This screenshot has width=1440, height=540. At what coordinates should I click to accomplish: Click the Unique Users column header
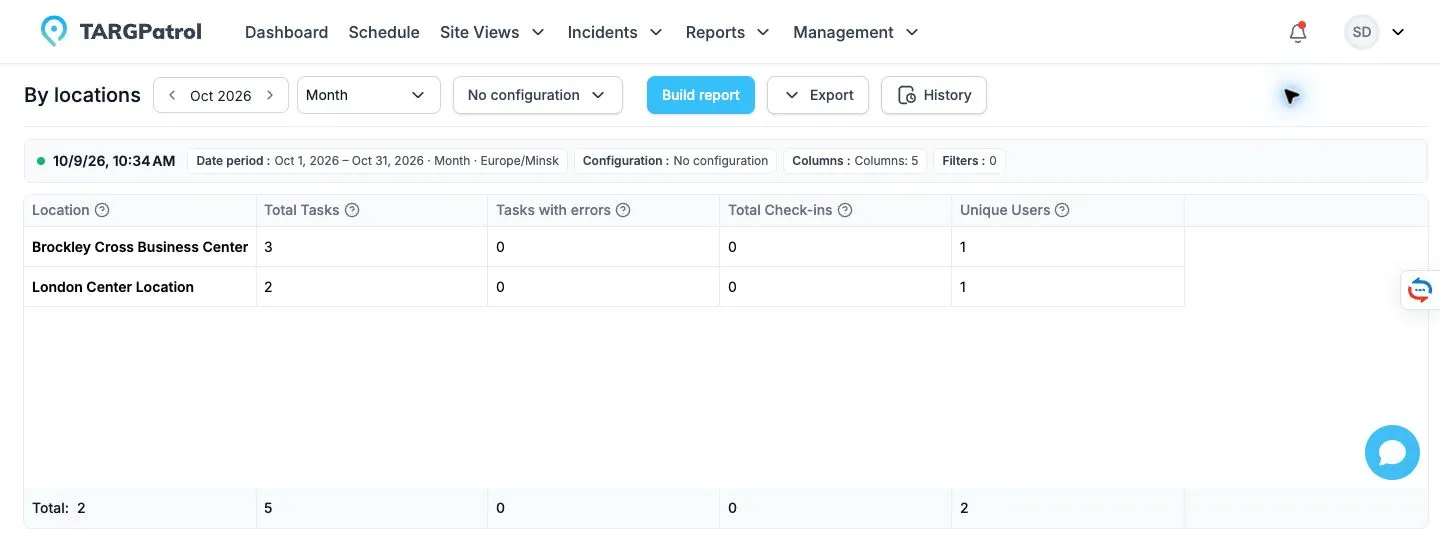(1068, 210)
